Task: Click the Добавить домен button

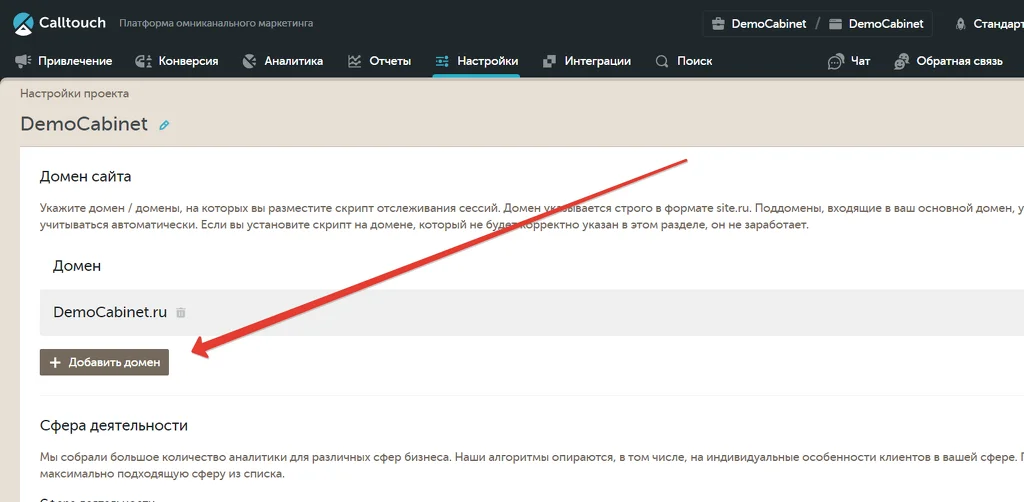Action: [x=104, y=362]
